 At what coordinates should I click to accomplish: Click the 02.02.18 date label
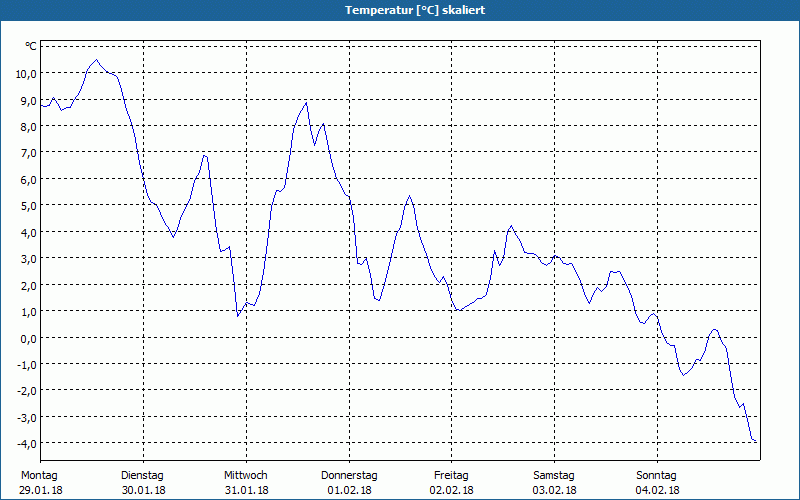coord(452,490)
